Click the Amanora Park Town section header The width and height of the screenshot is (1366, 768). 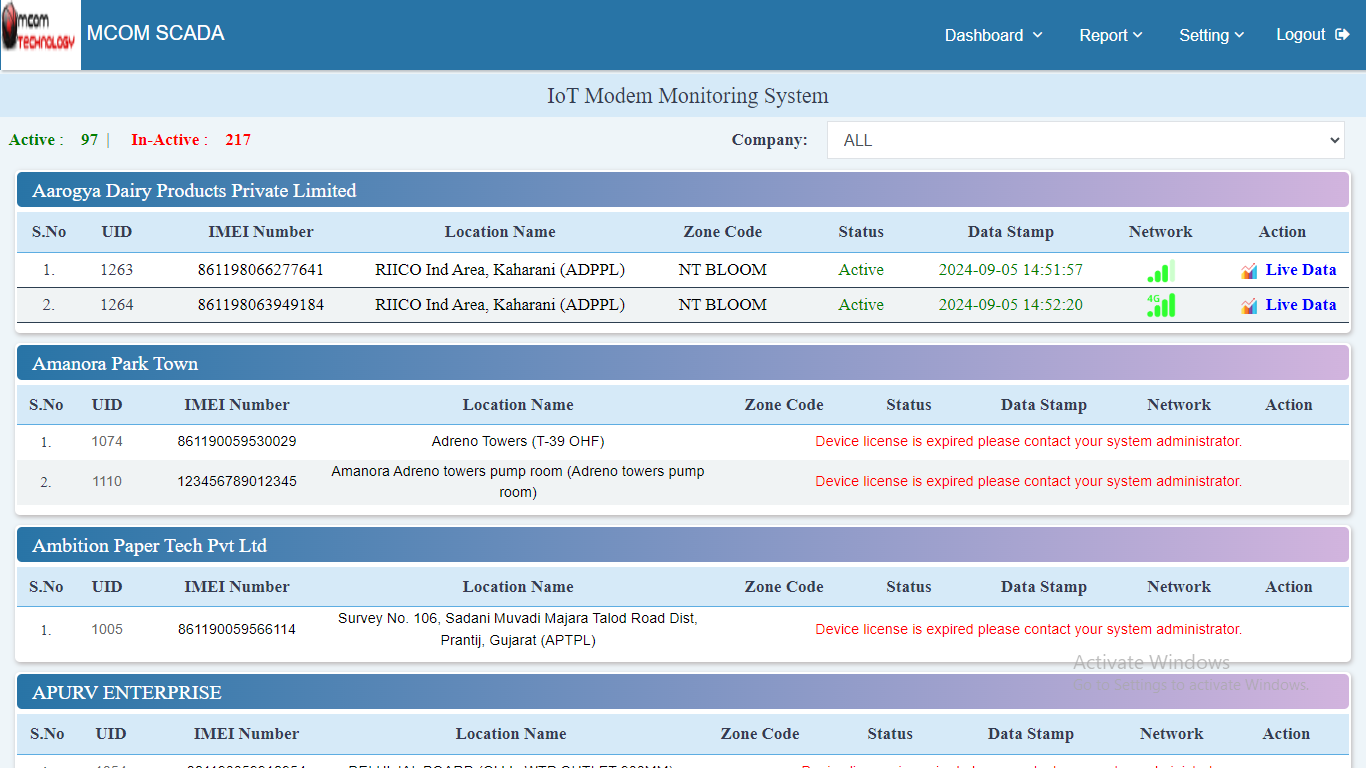tap(115, 364)
